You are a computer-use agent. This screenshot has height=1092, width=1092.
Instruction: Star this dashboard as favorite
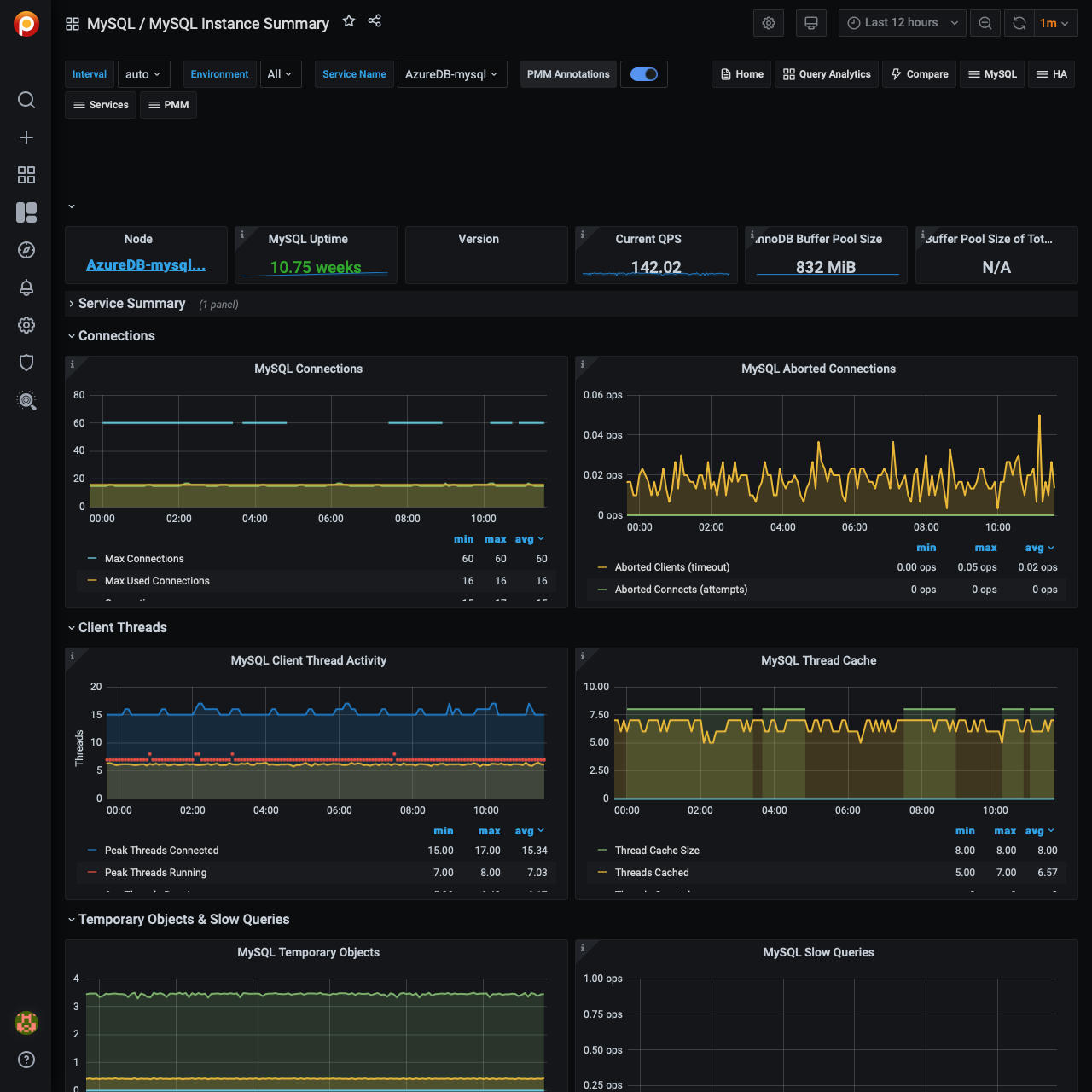349,21
